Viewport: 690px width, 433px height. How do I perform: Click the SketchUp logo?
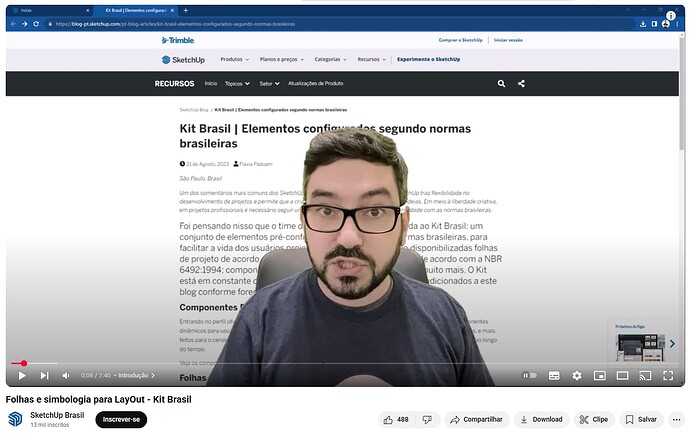pos(183,59)
